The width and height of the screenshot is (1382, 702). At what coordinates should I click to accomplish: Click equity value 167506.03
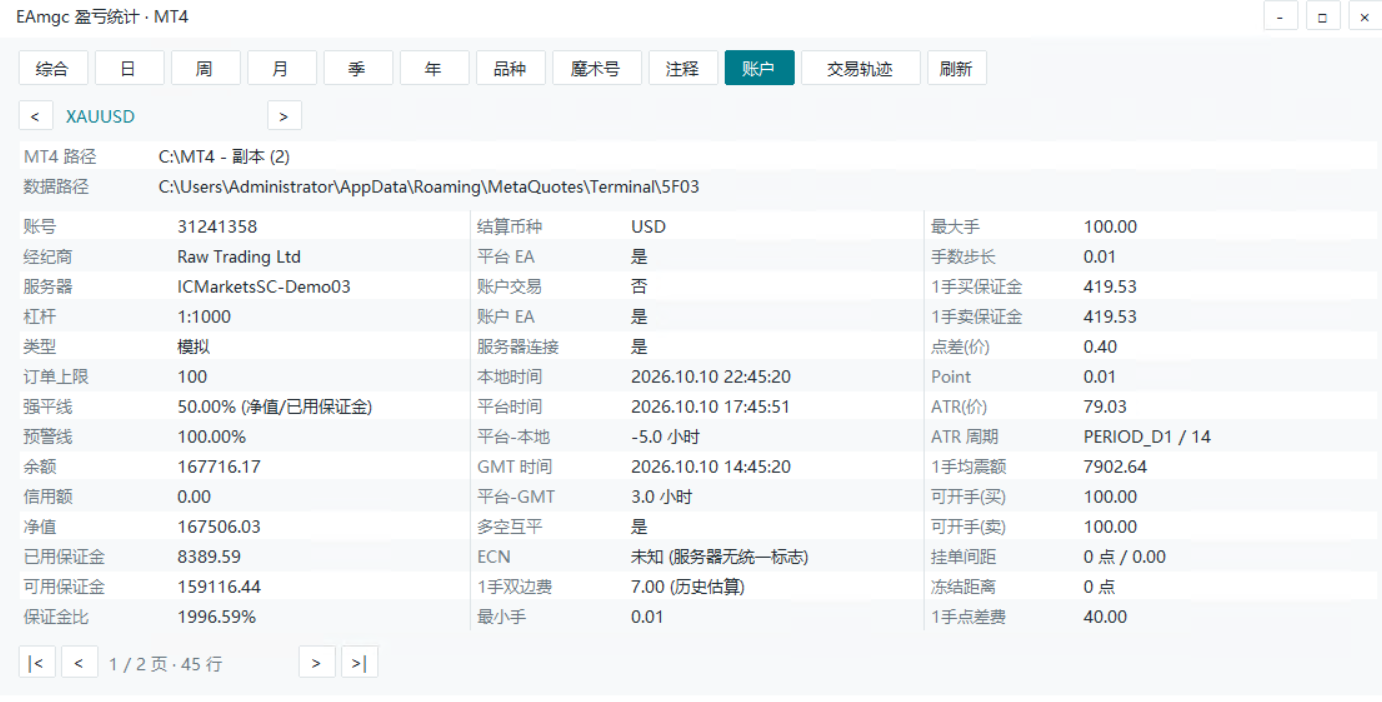[x=219, y=527]
